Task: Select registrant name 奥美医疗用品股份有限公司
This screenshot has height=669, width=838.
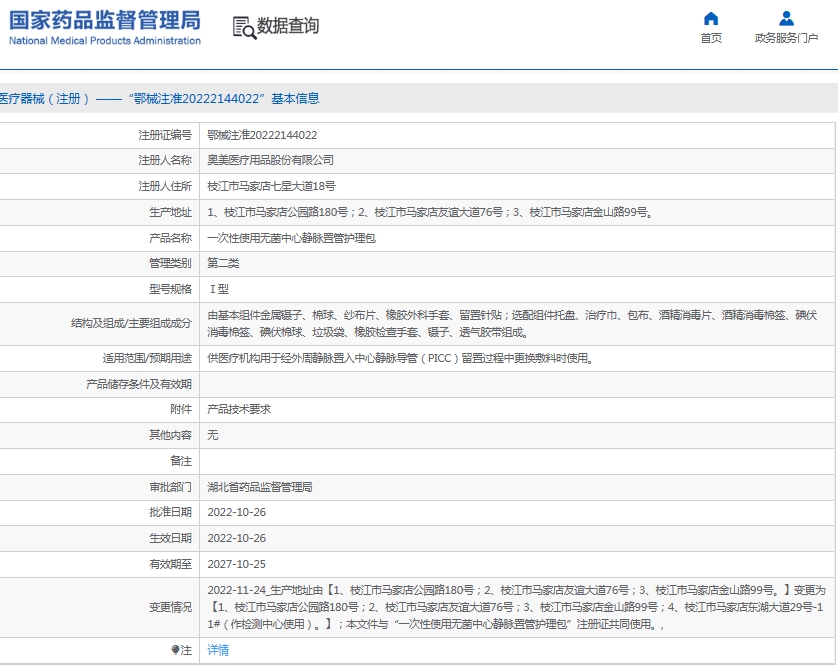Action: click(x=270, y=160)
